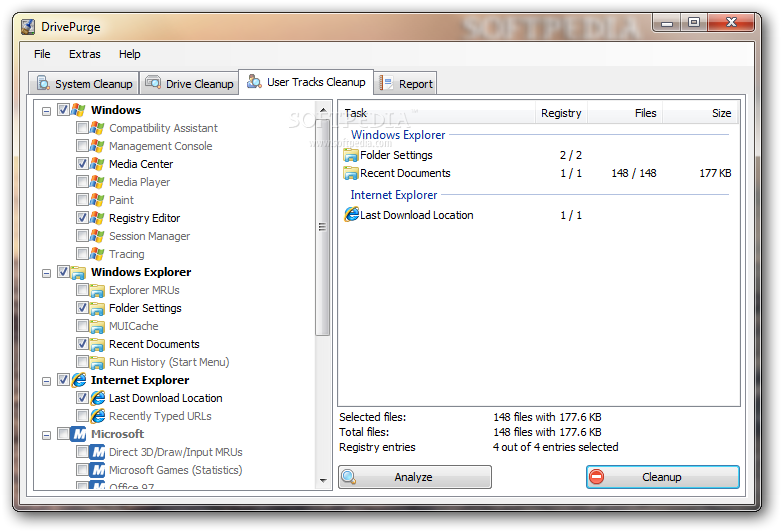Check the Microsoft group checkbox
Viewport: 782px width, 532px height.
pos(63,433)
